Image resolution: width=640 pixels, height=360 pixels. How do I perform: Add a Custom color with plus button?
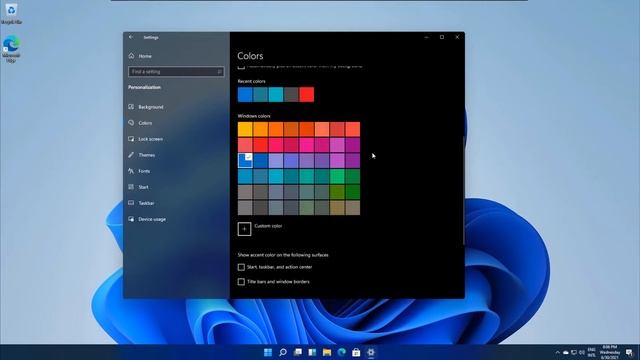[244, 229]
